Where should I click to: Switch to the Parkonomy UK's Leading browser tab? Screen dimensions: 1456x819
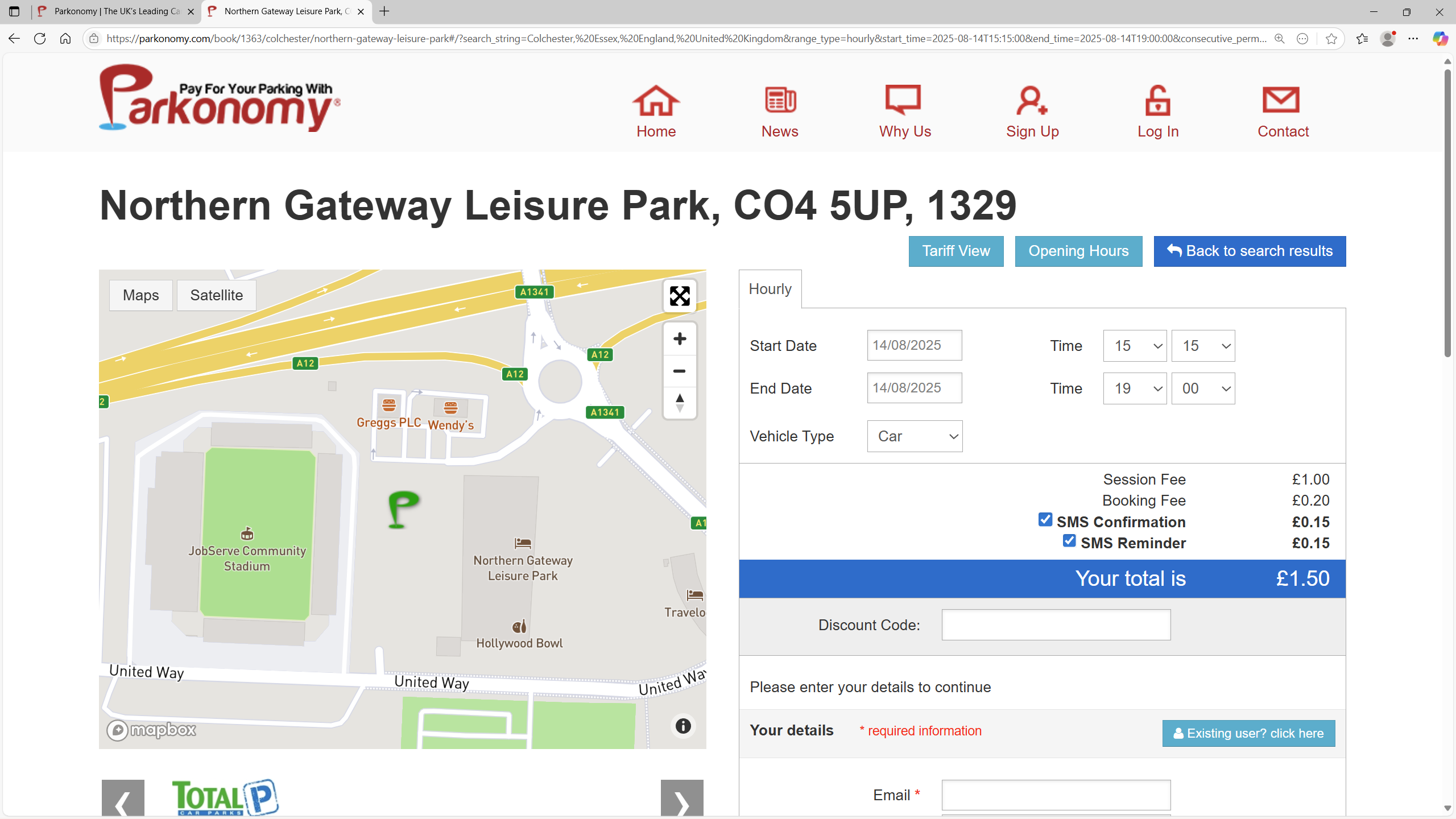[x=117, y=11]
